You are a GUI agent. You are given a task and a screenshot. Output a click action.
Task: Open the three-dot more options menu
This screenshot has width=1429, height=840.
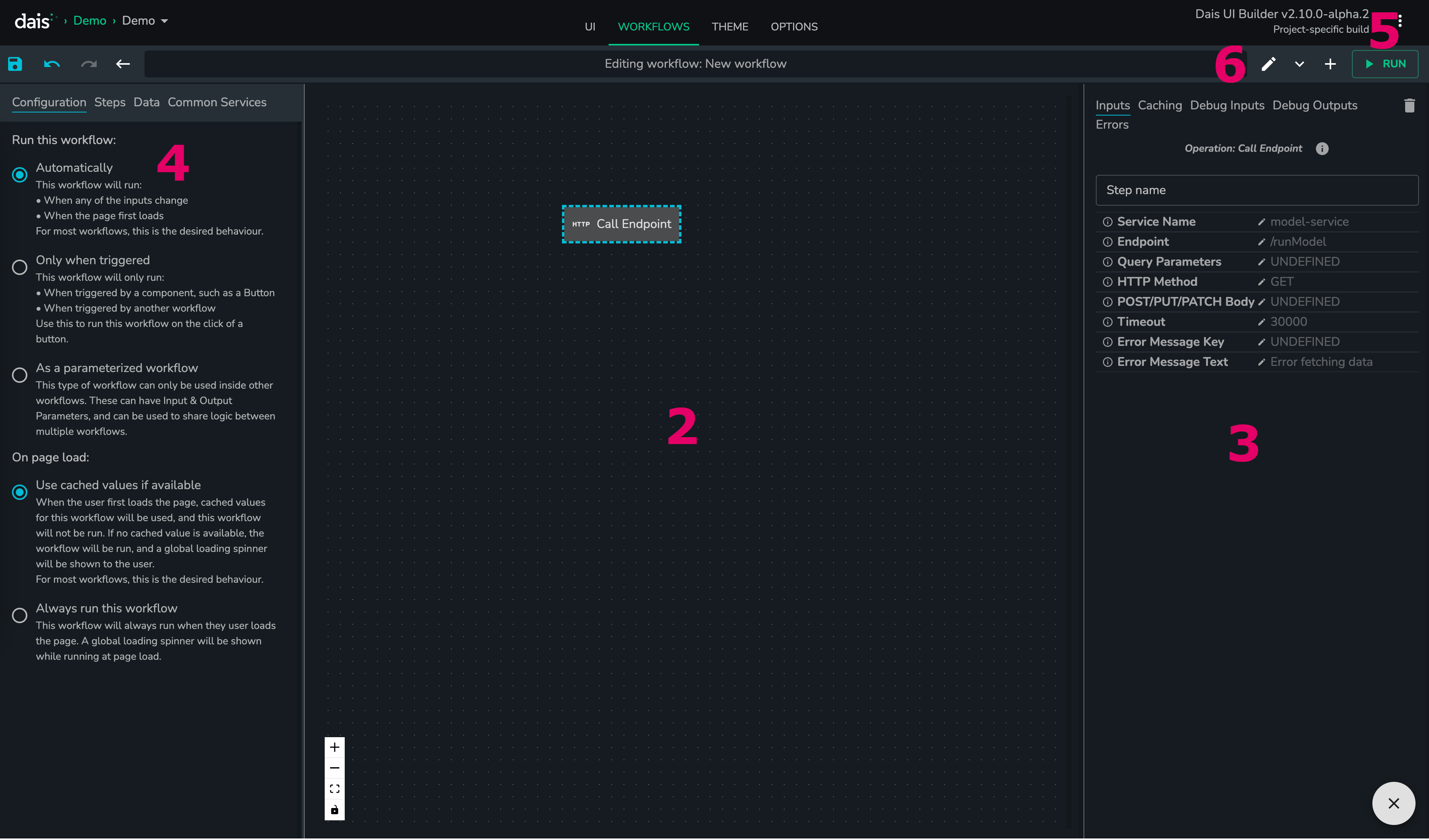(1400, 21)
